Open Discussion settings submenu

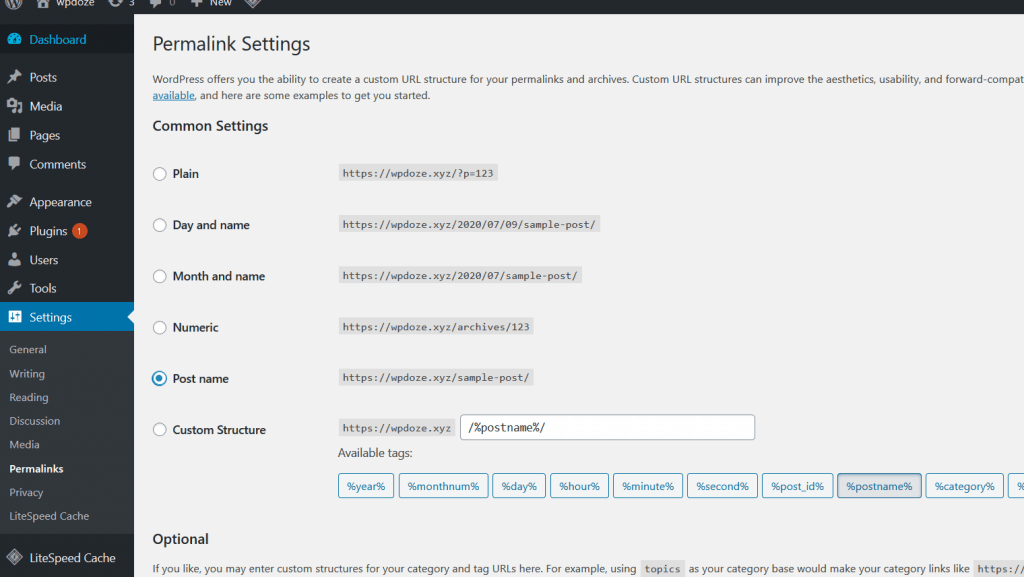35,420
